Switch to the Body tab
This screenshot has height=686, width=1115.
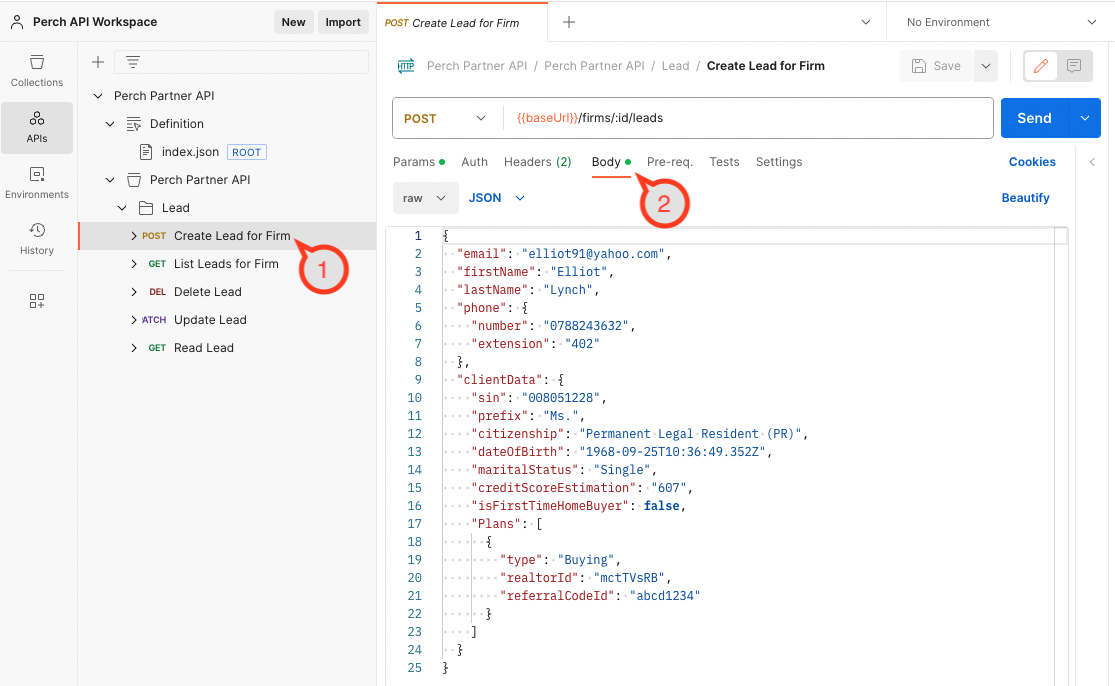point(611,162)
